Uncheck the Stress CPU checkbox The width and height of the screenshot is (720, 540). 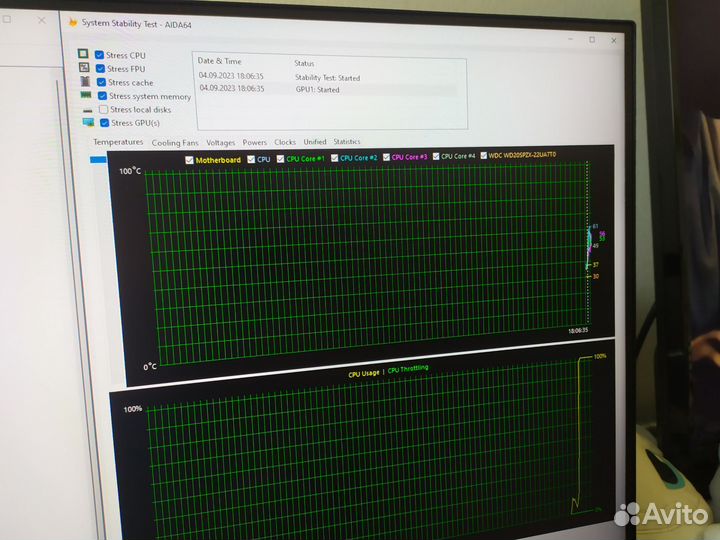tap(99, 55)
